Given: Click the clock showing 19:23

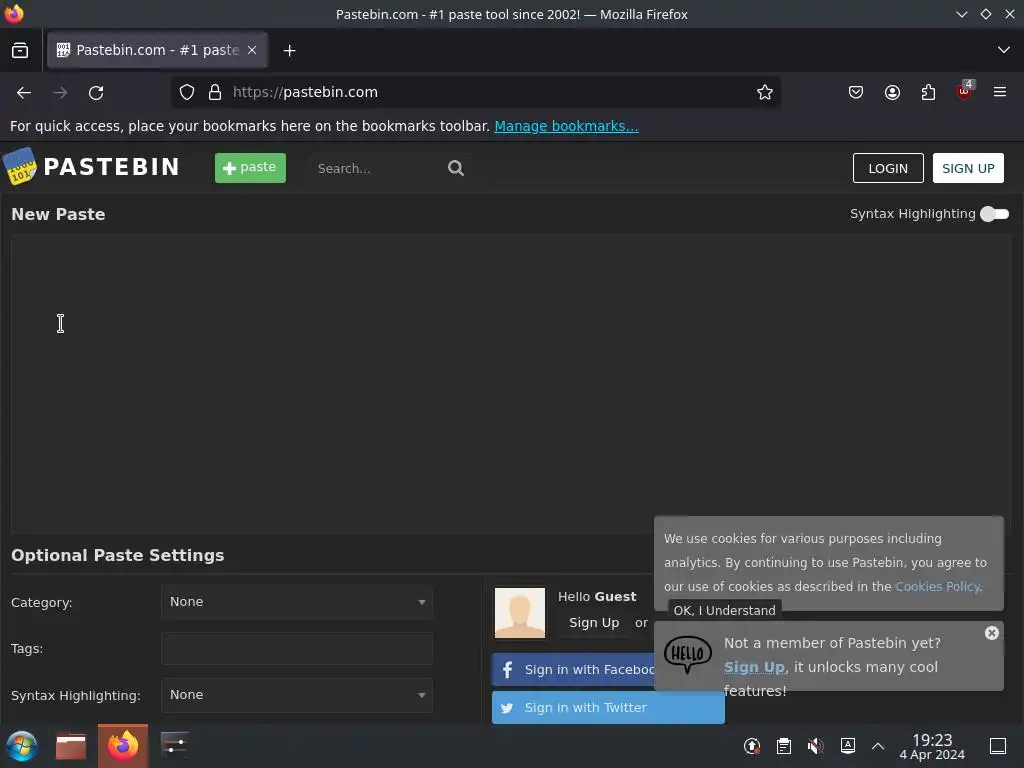Looking at the screenshot, I should pos(932,746).
